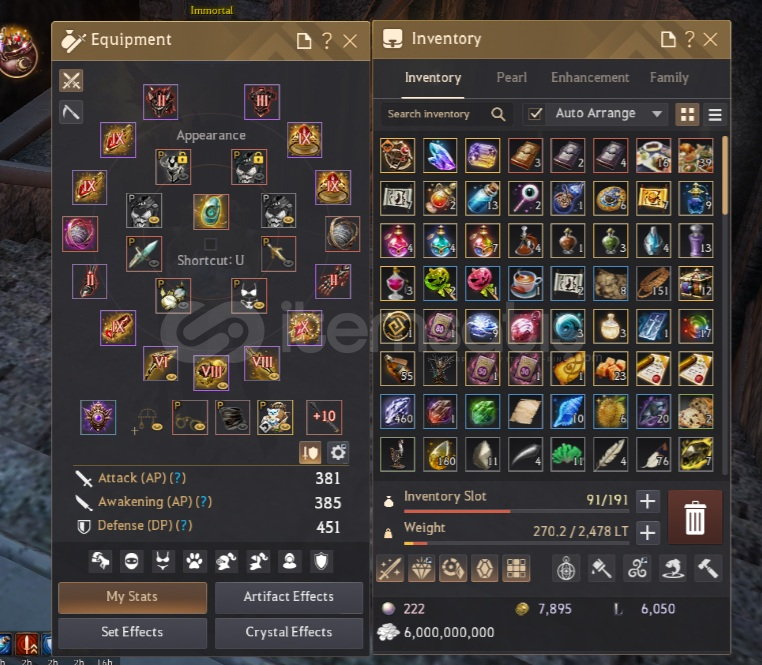
Task: Switch inventory to list view icon
Action: pyautogui.click(x=715, y=115)
